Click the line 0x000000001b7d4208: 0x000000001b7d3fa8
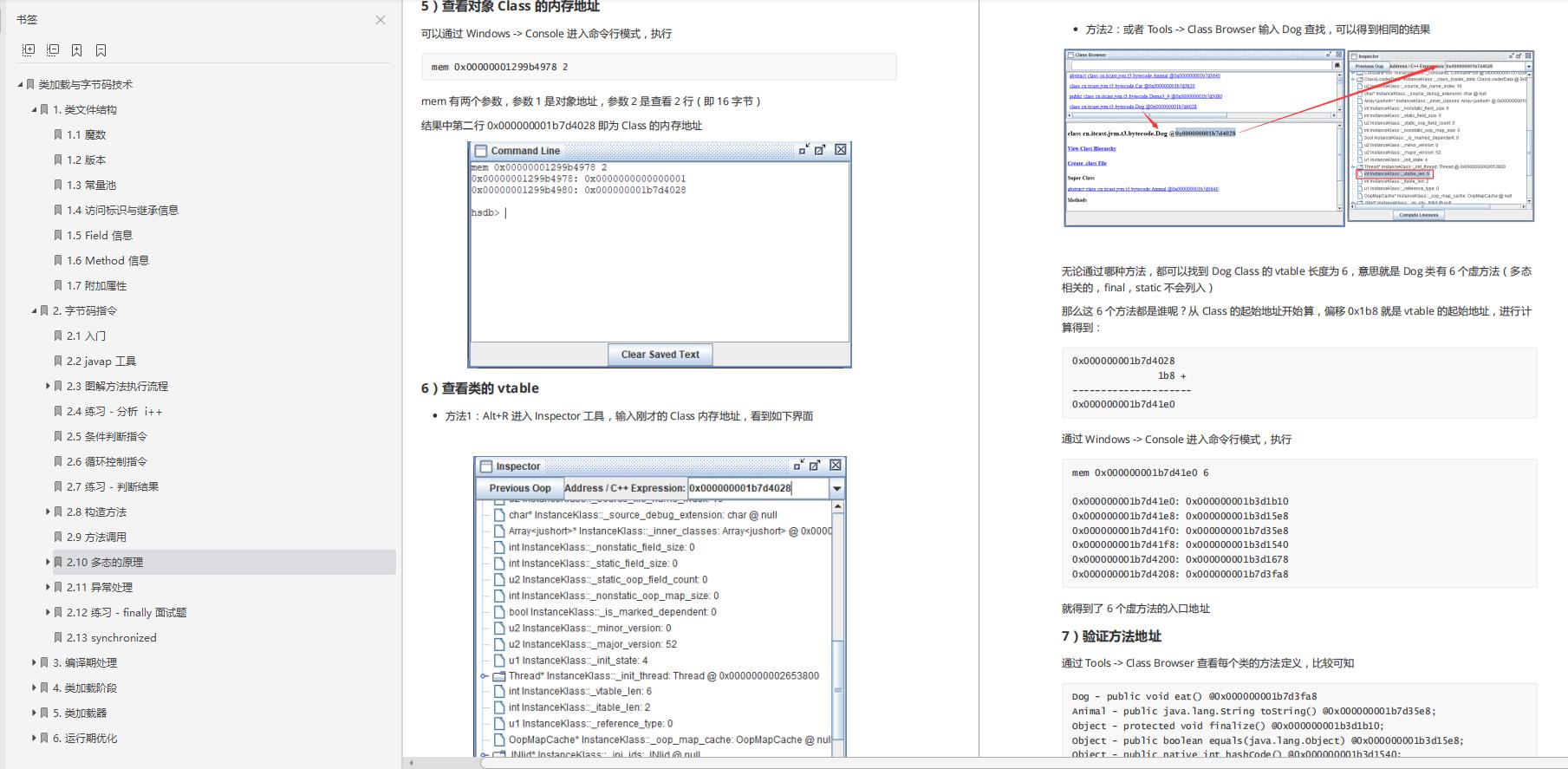 1180,574
